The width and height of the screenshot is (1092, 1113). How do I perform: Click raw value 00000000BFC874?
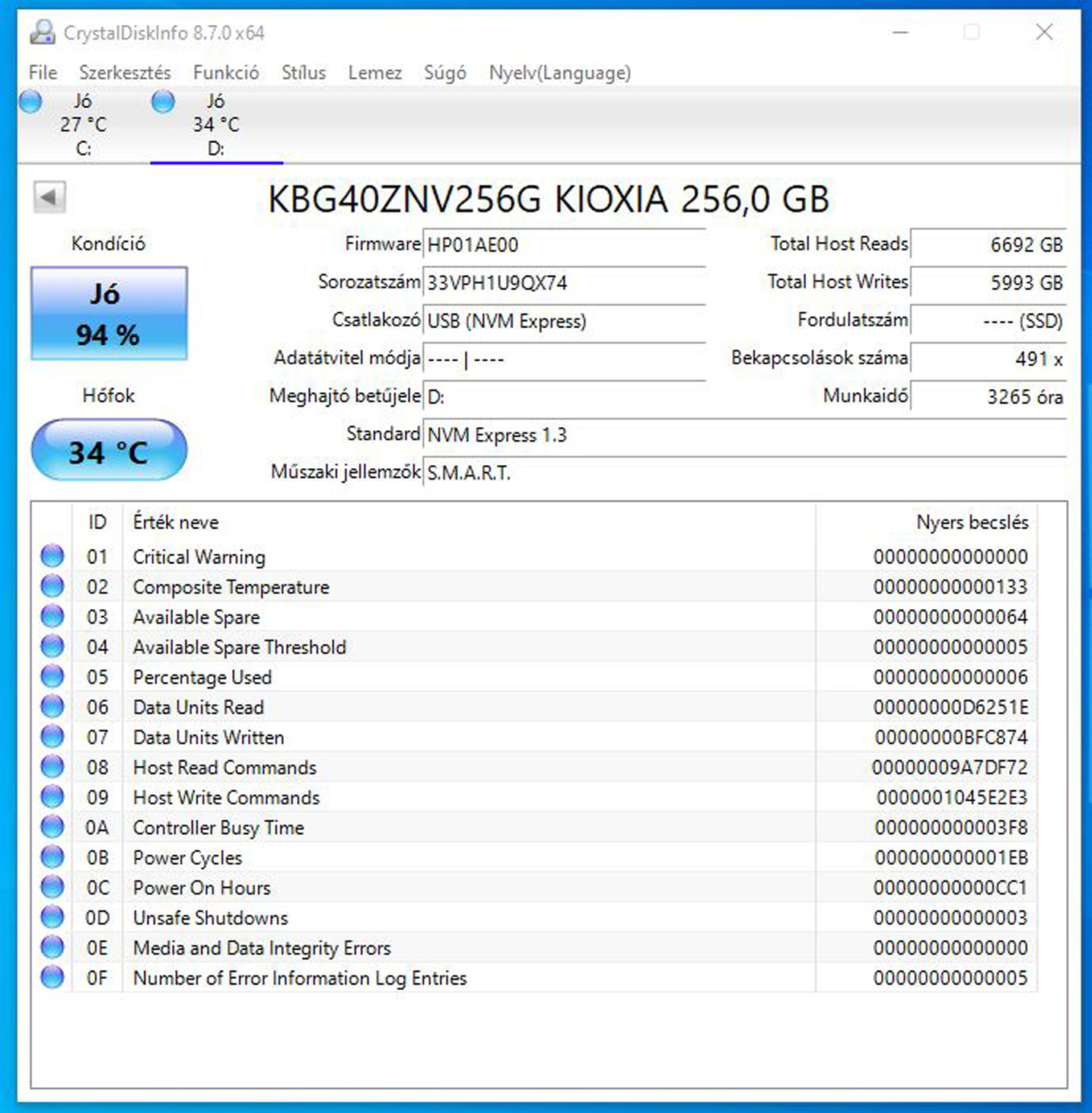pos(951,737)
